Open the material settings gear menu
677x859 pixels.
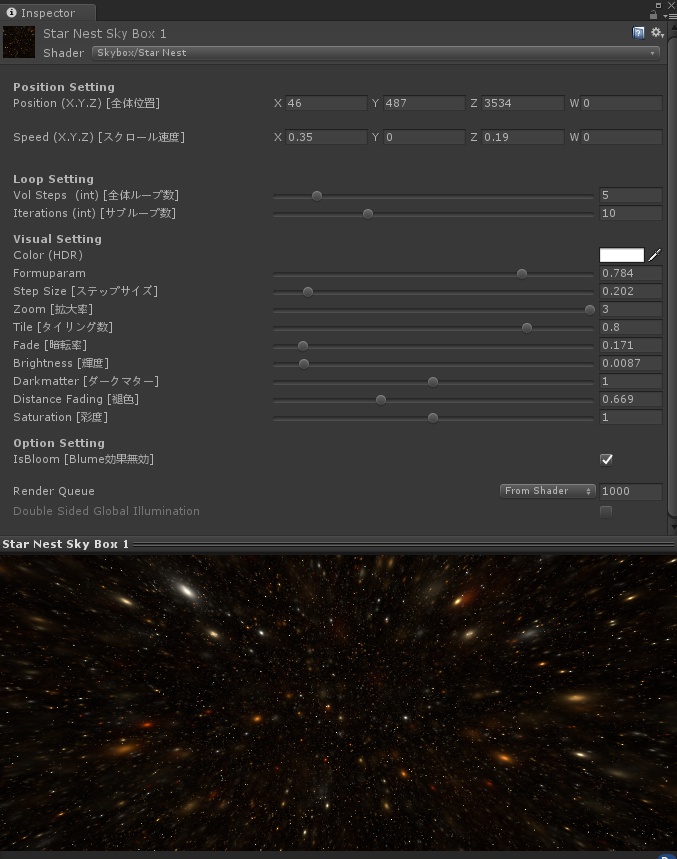(x=657, y=33)
